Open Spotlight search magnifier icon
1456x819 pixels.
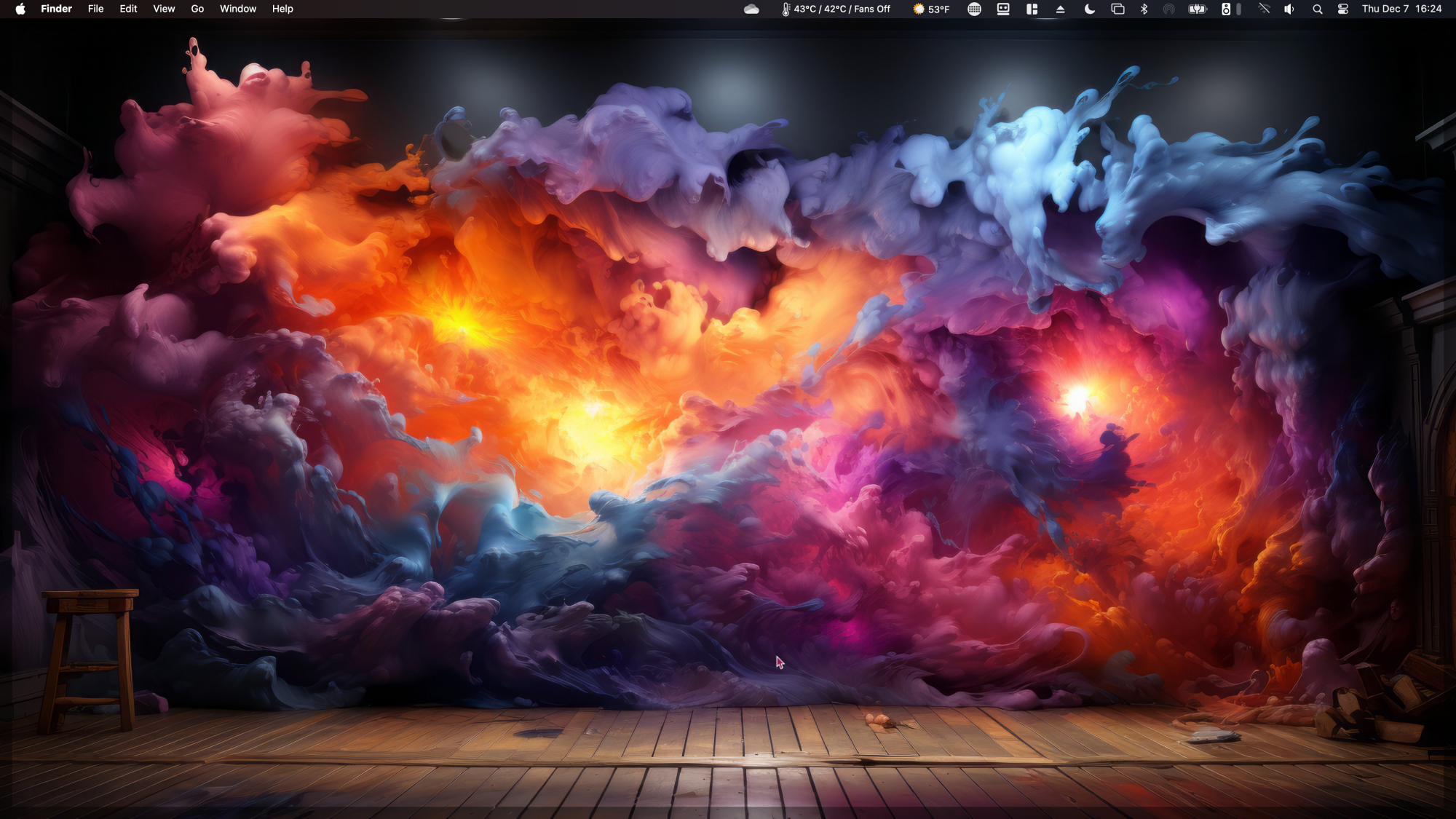coord(1317,9)
